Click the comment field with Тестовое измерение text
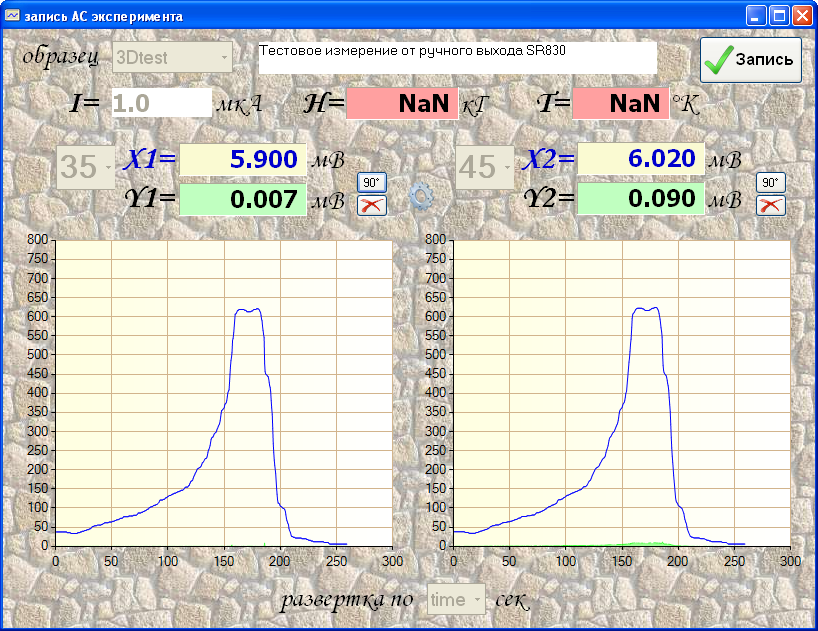818x631 pixels. tap(458, 58)
